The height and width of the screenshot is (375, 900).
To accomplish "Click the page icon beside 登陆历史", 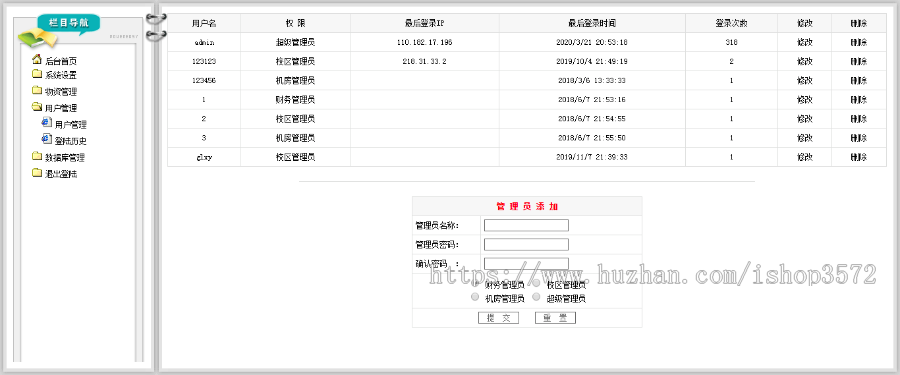I will point(46,140).
